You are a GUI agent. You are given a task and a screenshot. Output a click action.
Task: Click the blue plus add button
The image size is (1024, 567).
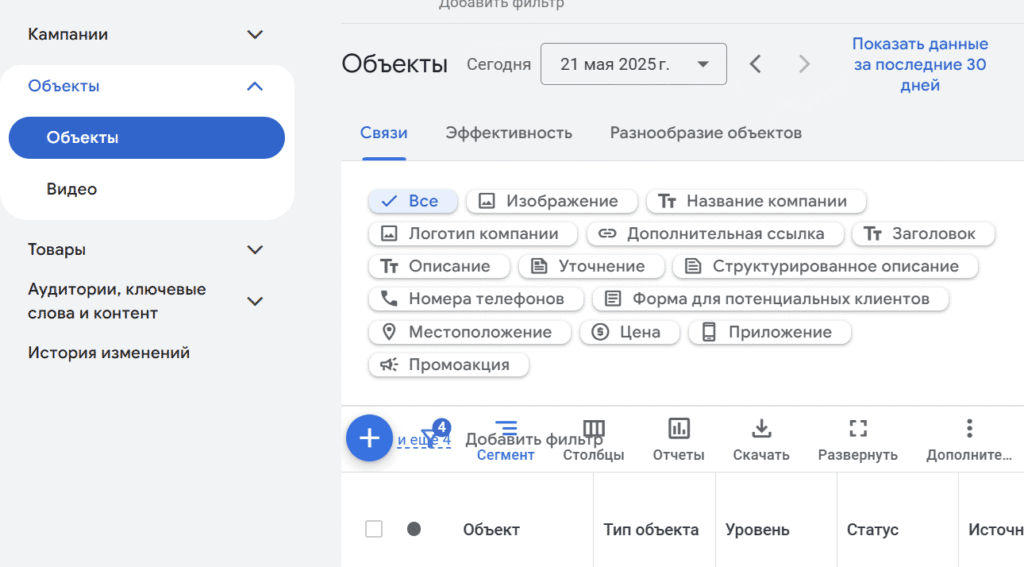[369, 438]
